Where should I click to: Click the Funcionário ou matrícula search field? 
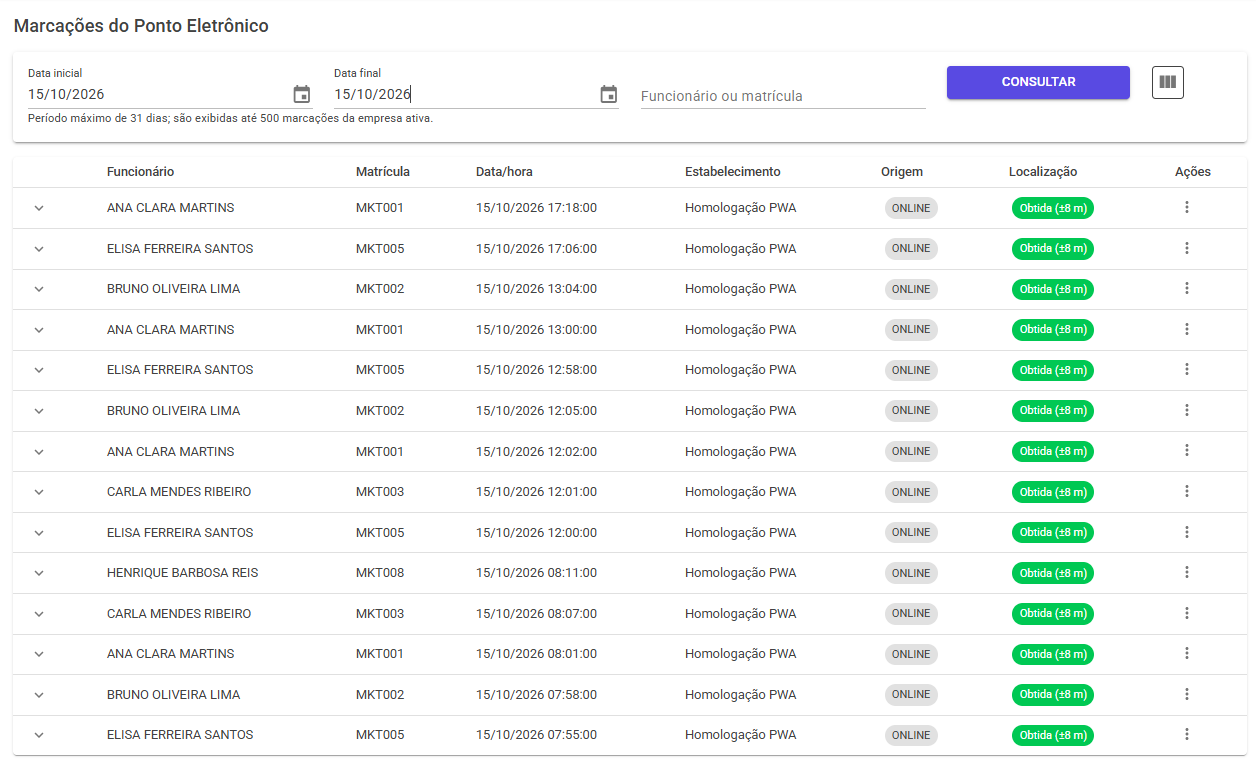(783, 96)
